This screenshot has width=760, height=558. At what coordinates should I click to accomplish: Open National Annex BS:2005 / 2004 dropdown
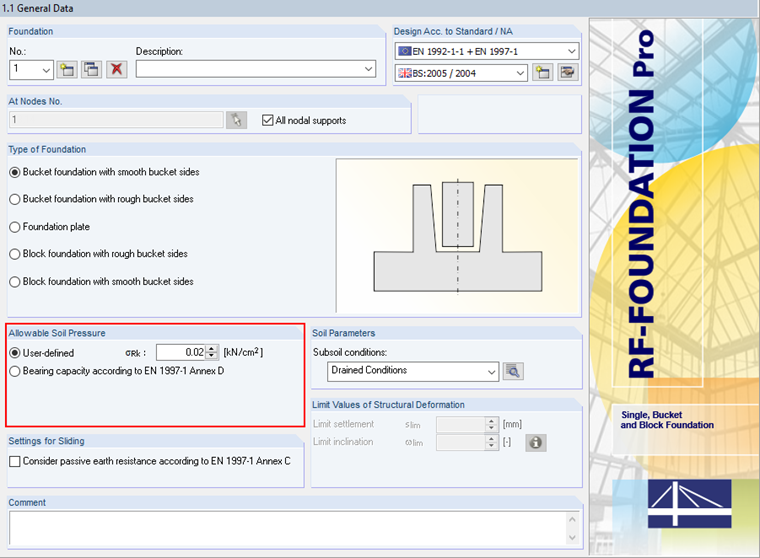520,73
